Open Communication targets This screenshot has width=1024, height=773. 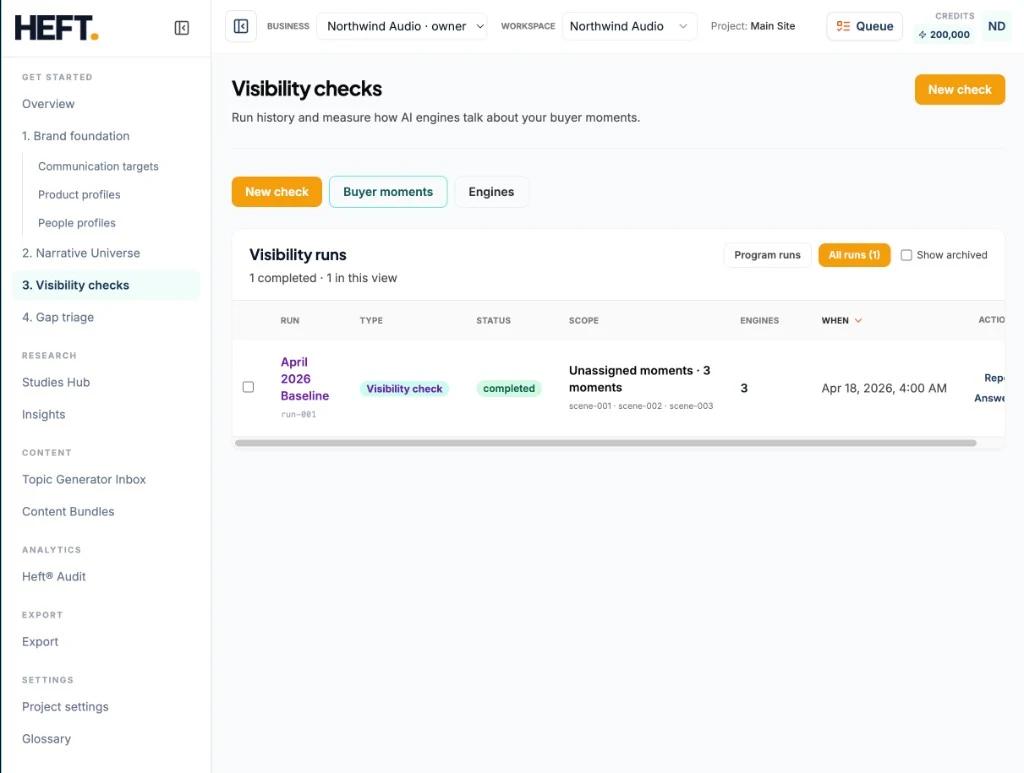point(98,166)
